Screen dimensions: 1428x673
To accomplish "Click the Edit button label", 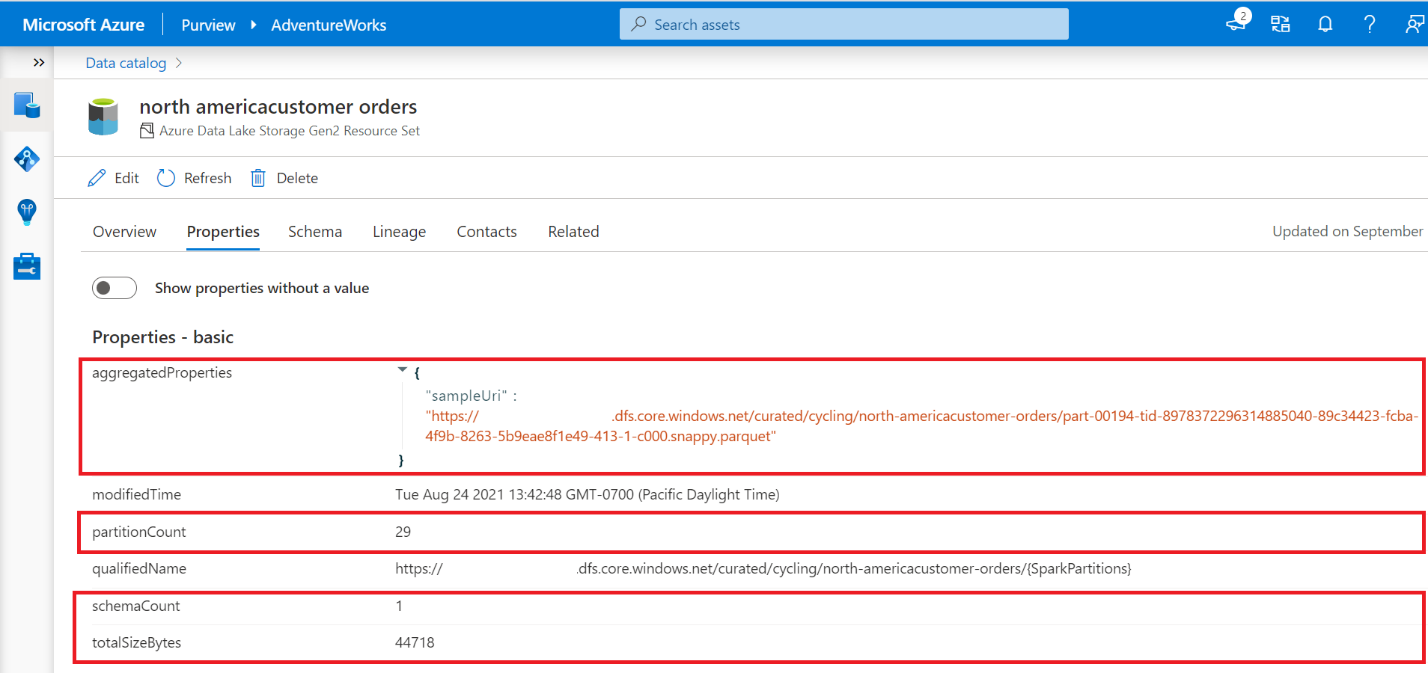I will click(x=127, y=178).
